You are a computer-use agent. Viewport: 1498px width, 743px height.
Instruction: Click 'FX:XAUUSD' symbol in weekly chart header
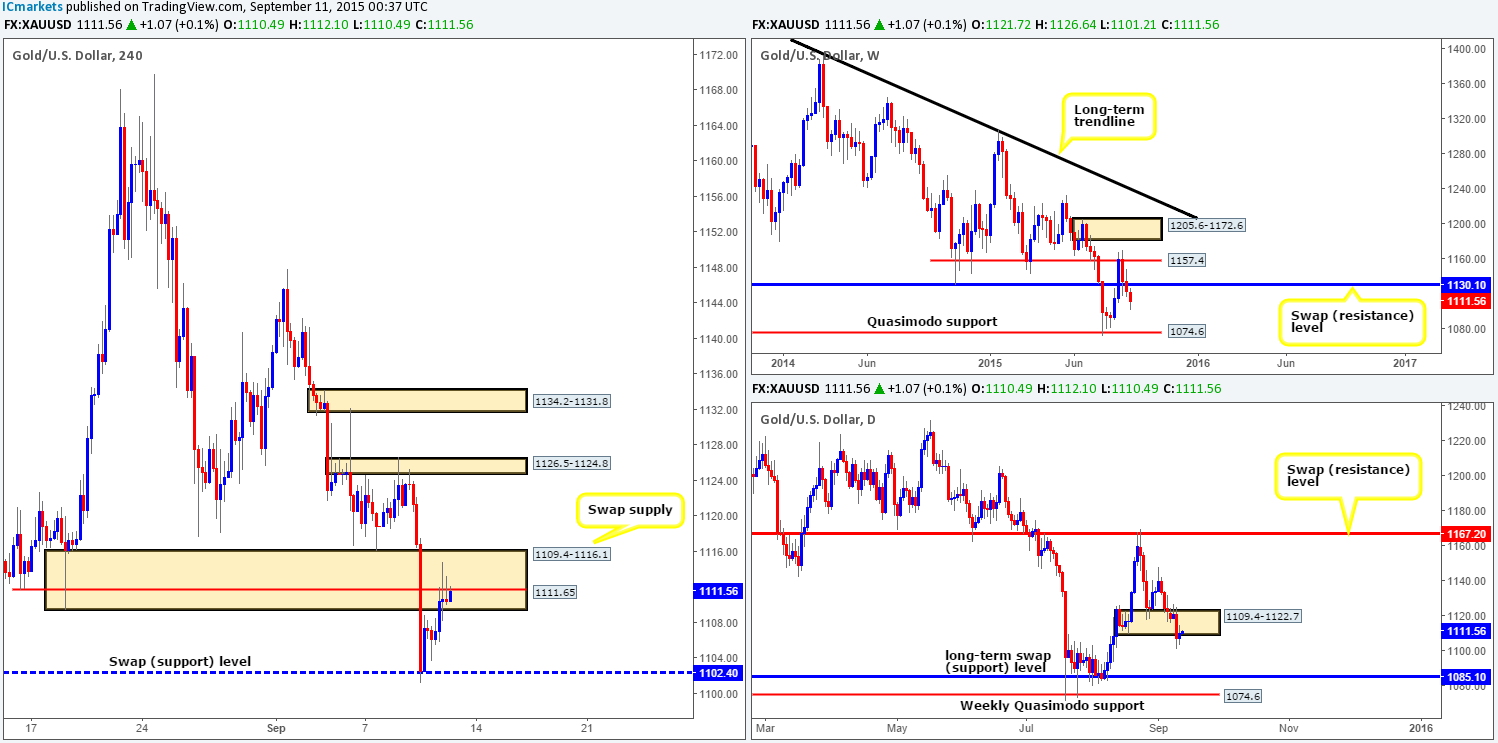(x=784, y=25)
